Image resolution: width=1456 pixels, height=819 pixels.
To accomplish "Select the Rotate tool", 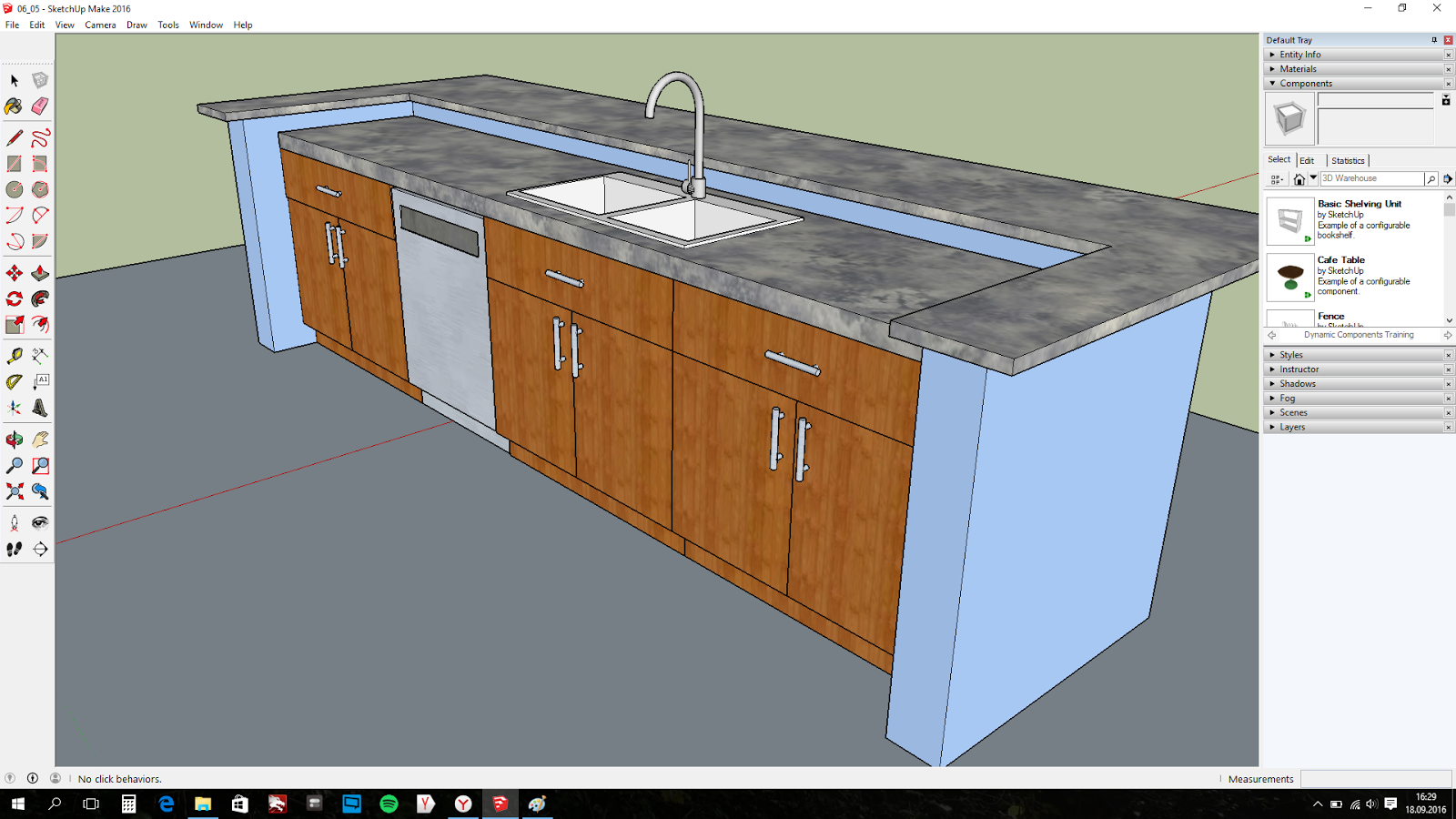I will [15, 298].
